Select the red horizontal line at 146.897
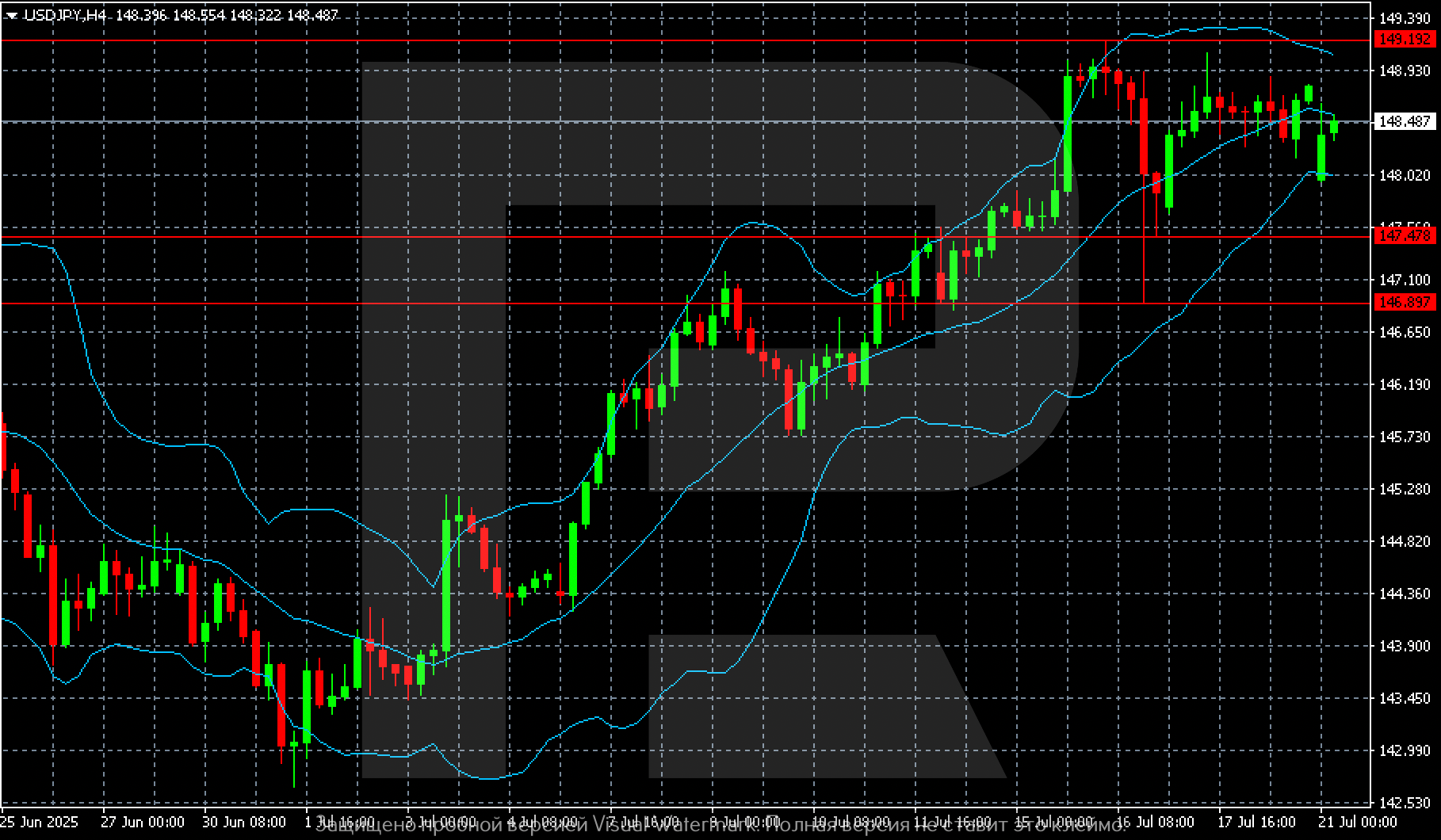This screenshot has width=1441, height=840. click(686, 303)
